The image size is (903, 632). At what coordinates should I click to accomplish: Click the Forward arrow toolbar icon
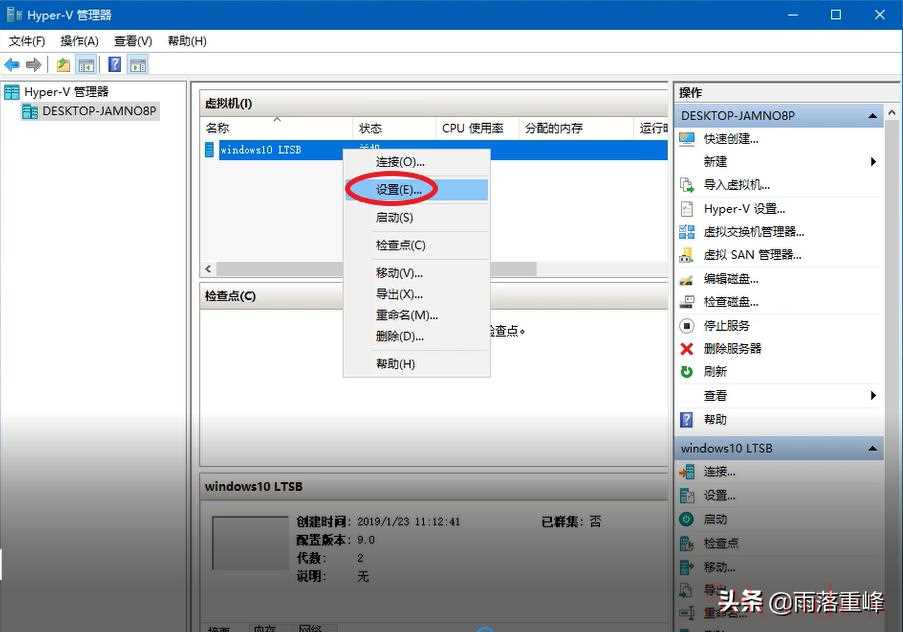point(33,65)
